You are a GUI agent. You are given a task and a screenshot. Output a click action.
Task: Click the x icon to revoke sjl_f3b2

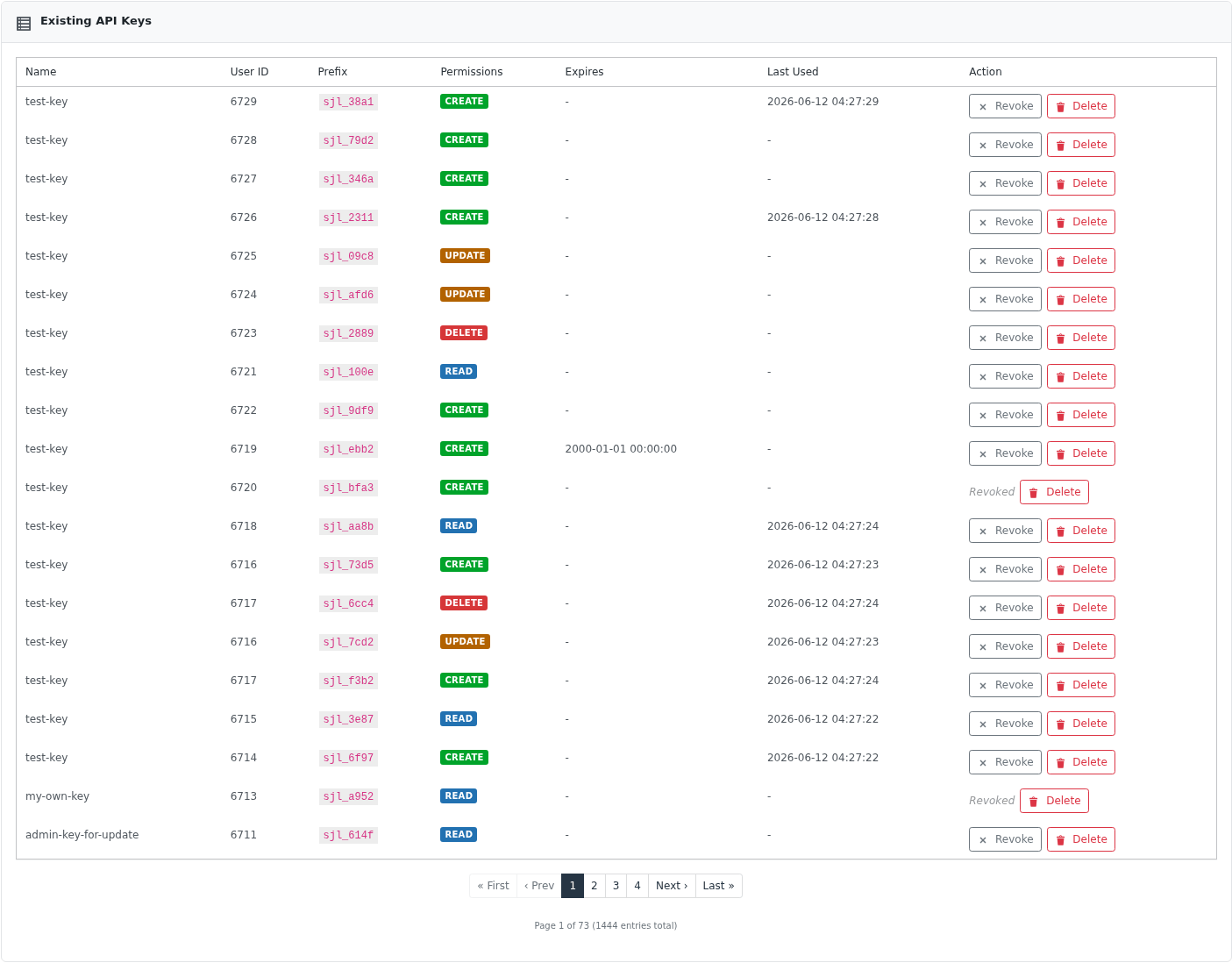pyautogui.click(x=983, y=686)
